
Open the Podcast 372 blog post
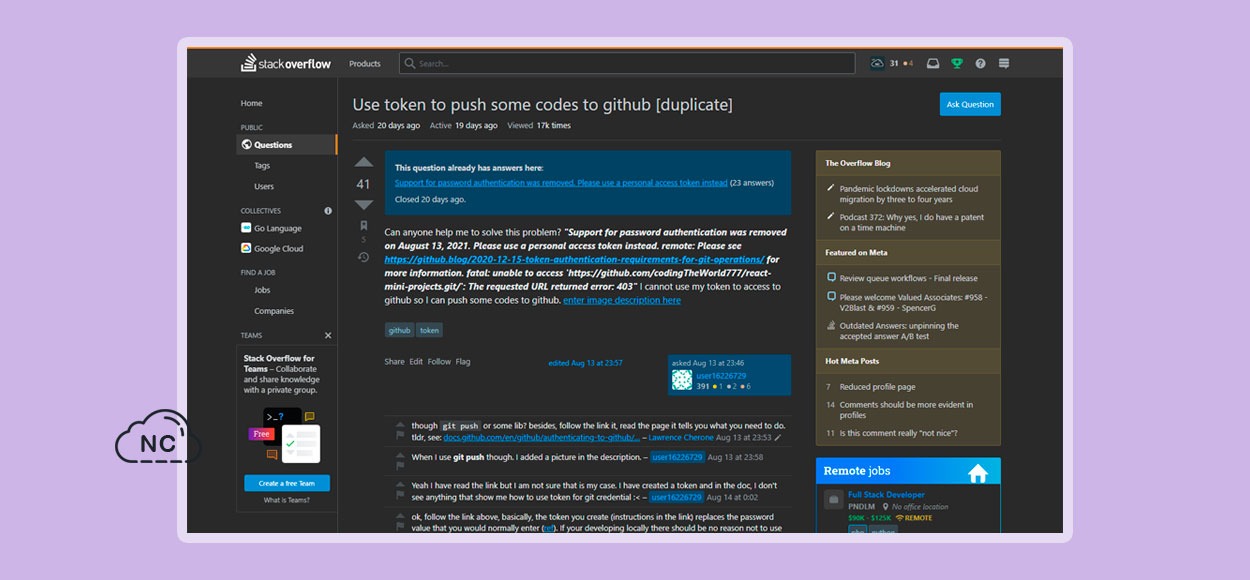pyautogui.click(x=912, y=222)
